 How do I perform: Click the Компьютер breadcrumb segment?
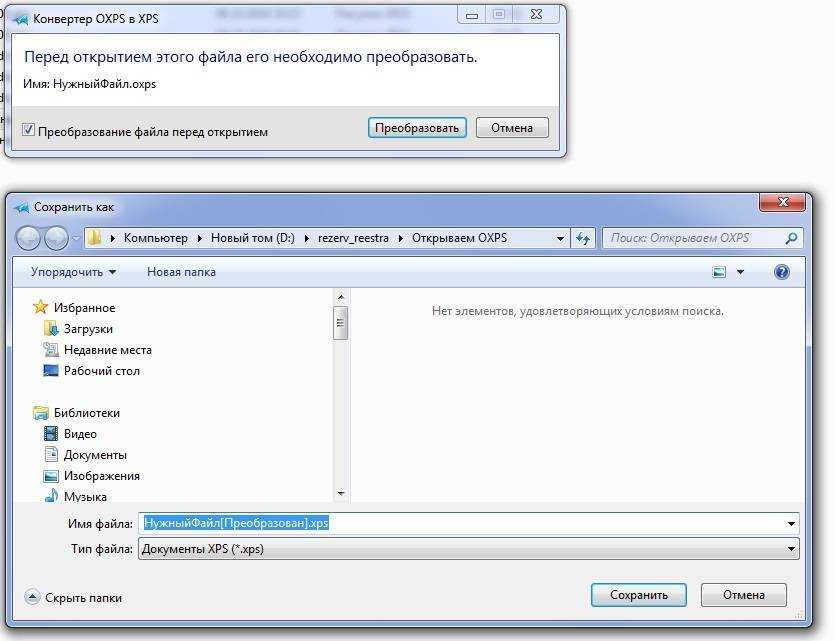[x=155, y=238]
